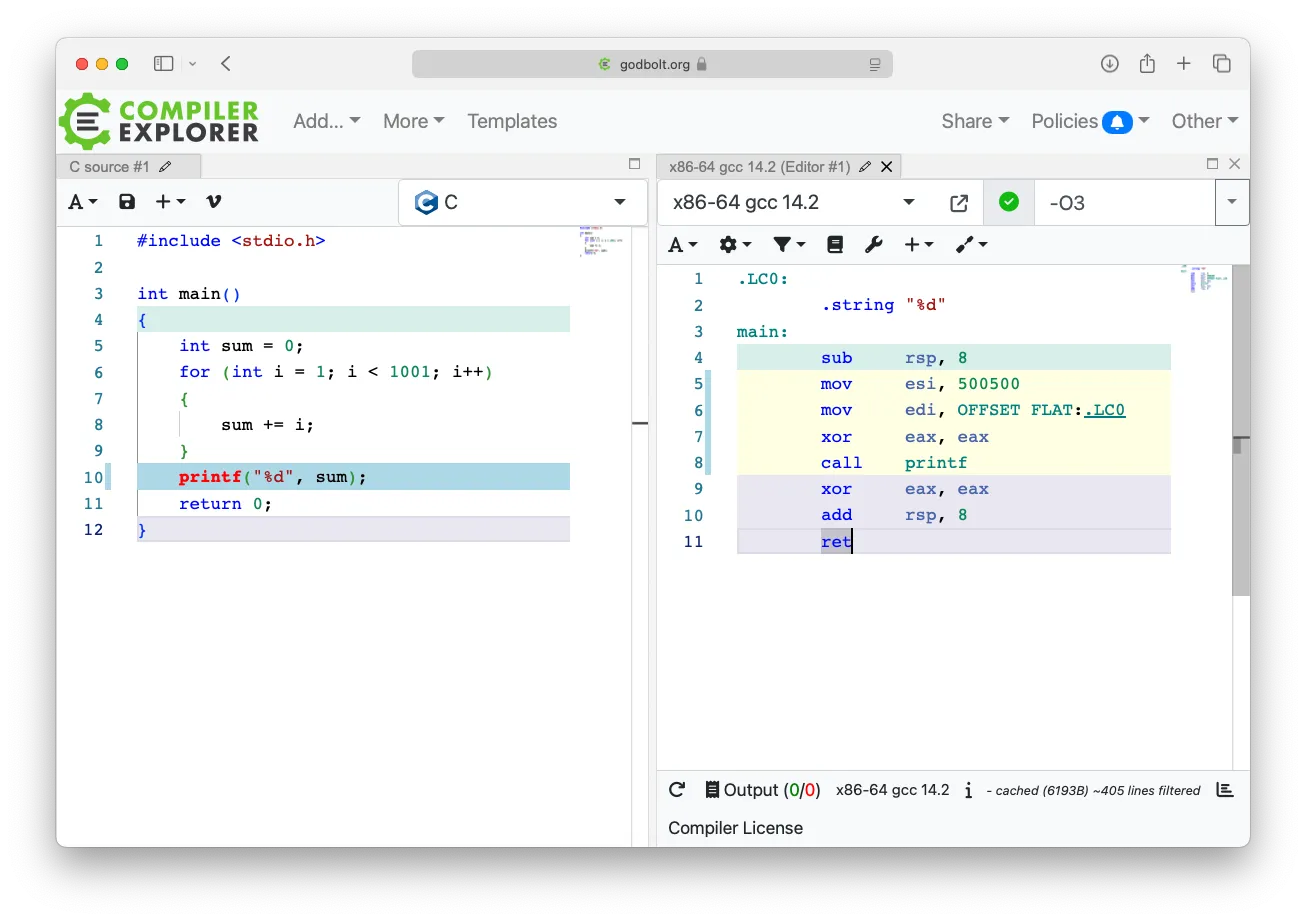Viewport: 1306px width, 921px height.
Task: Open the Policies menu
Action: tap(1090, 121)
